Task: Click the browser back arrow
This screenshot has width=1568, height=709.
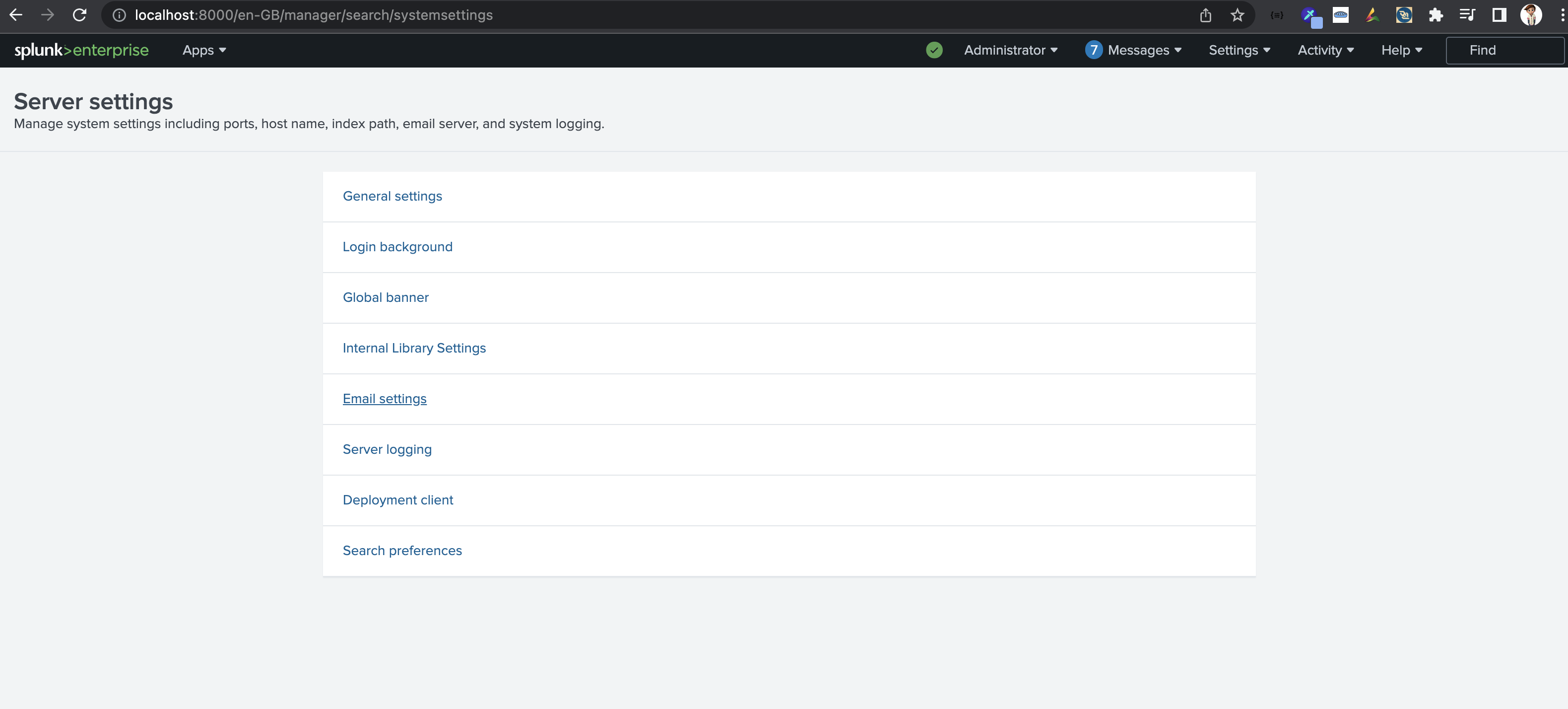Action: 15,14
